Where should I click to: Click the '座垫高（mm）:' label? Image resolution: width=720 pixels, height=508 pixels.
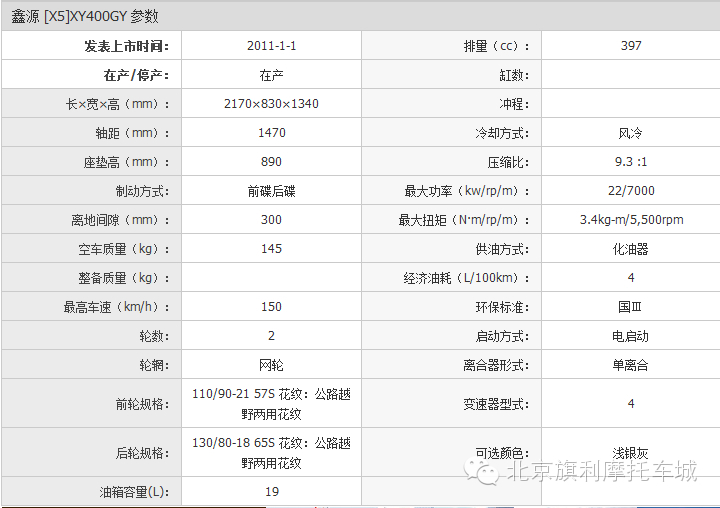pyautogui.click(x=126, y=162)
